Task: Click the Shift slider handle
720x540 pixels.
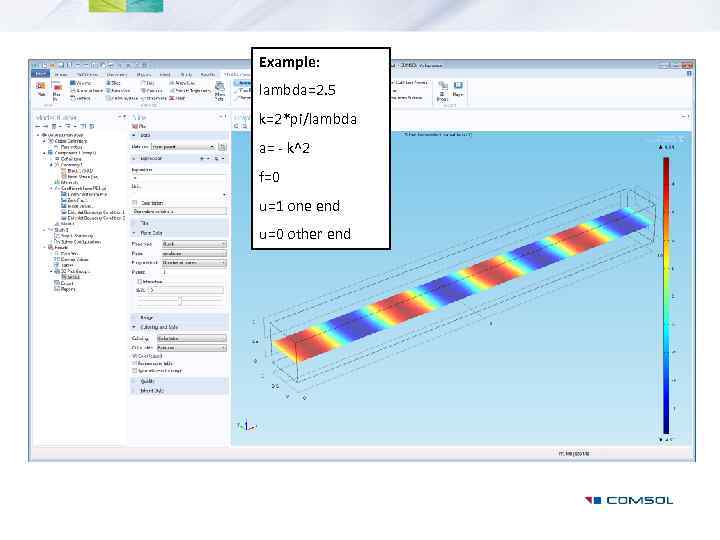Action: (180, 301)
